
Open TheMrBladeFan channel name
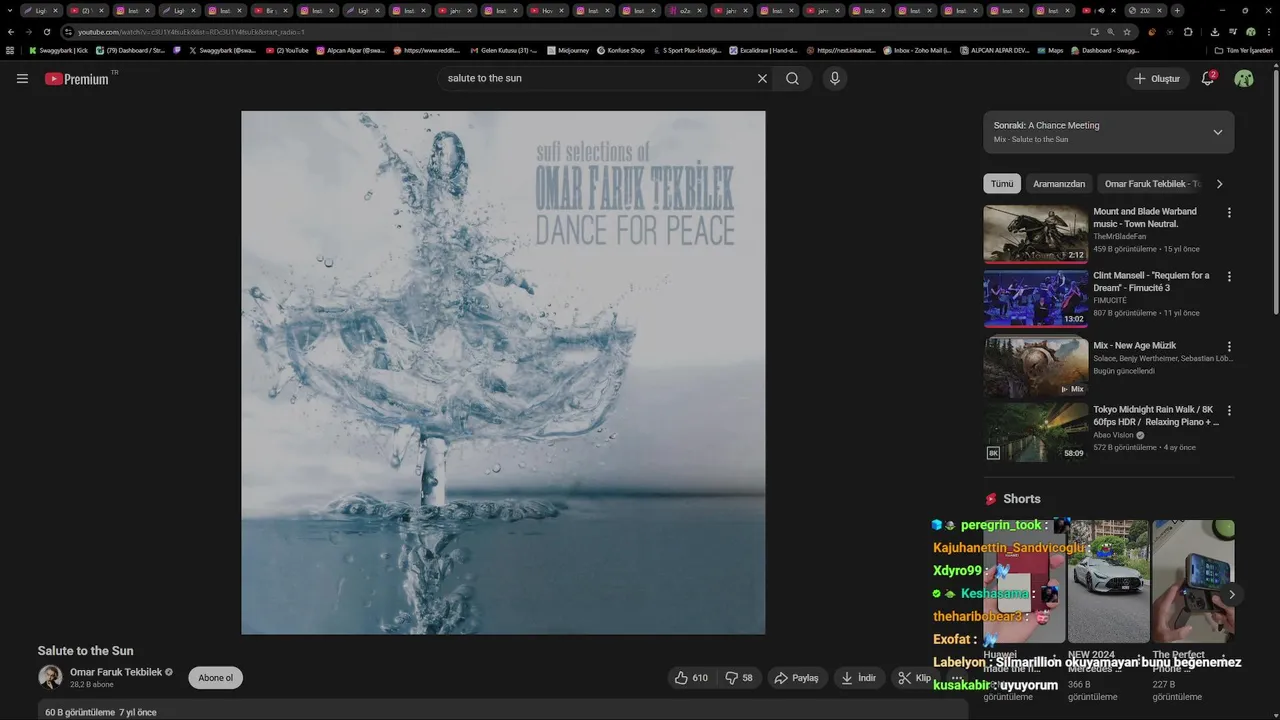tap(1119, 236)
